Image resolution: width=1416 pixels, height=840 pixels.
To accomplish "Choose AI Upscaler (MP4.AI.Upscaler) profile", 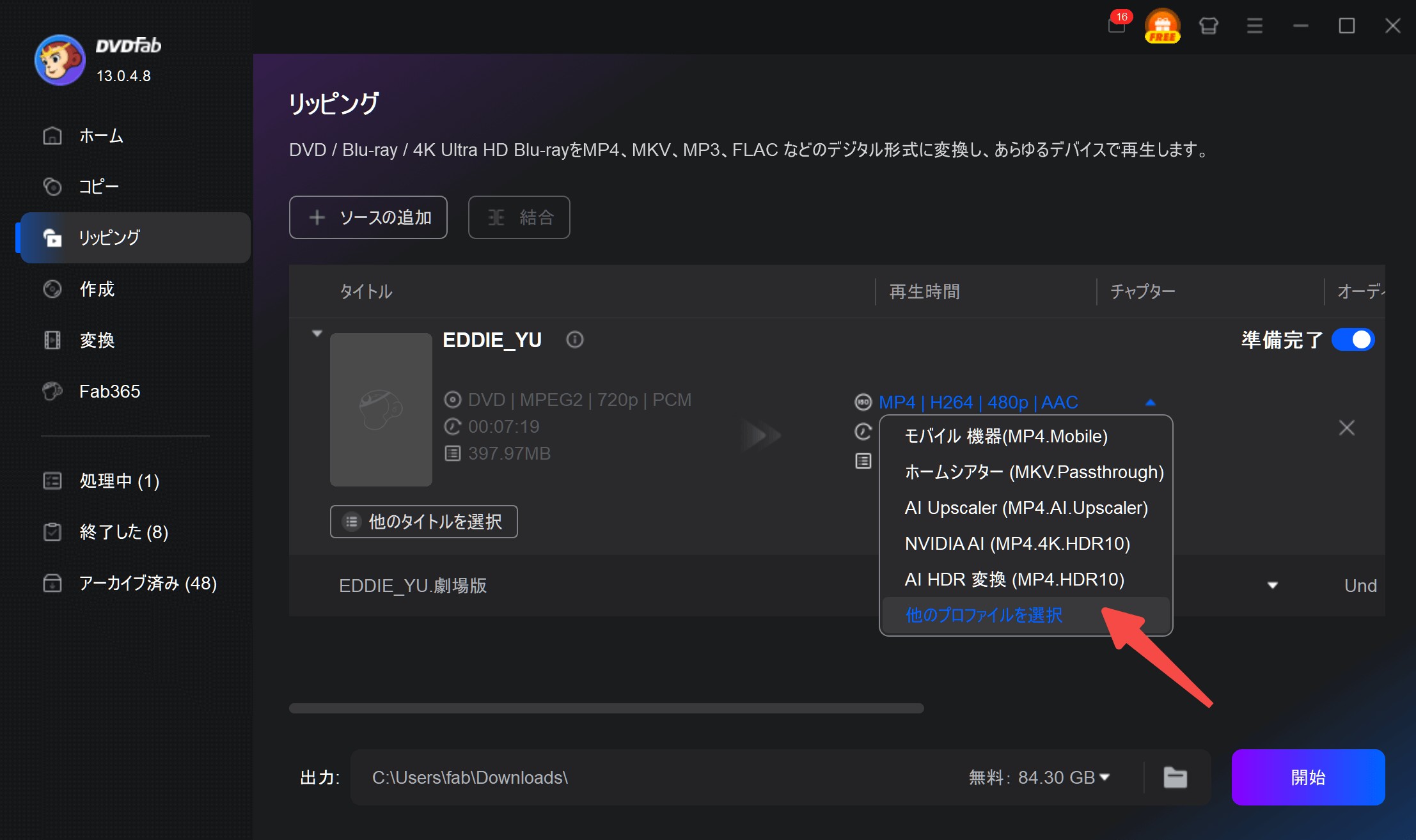I will tap(1026, 508).
